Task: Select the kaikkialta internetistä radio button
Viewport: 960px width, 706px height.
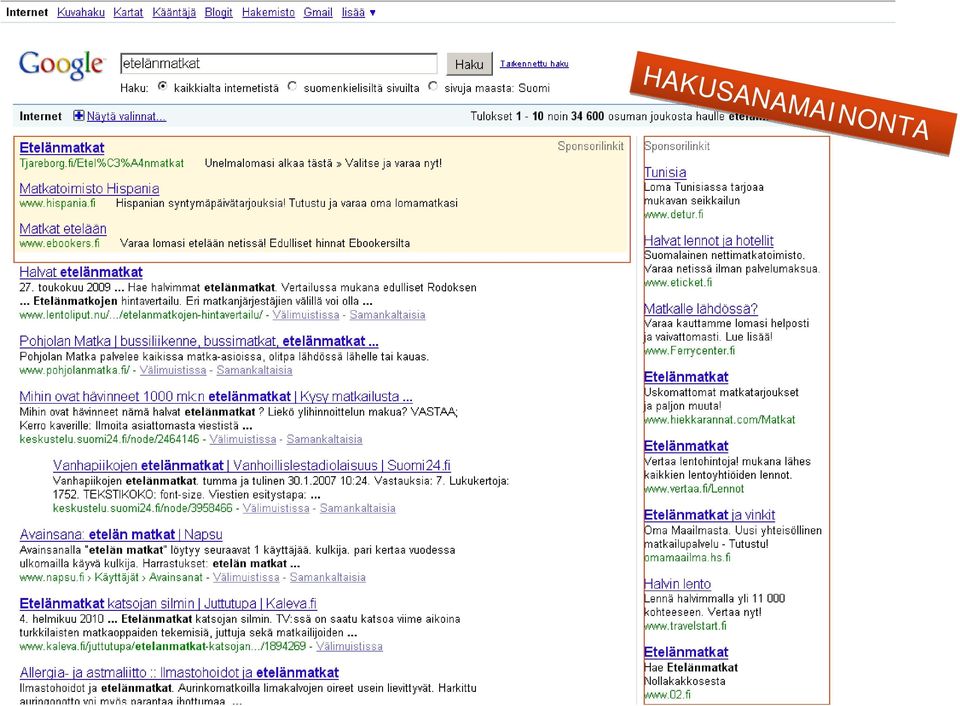Action: click(162, 86)
